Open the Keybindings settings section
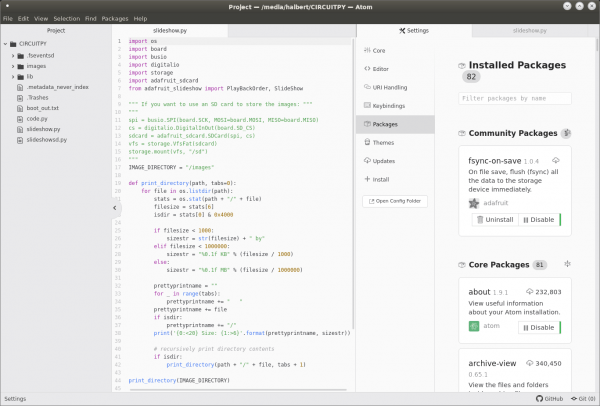The height and width of the screenshot is (406, 600). 388,106
